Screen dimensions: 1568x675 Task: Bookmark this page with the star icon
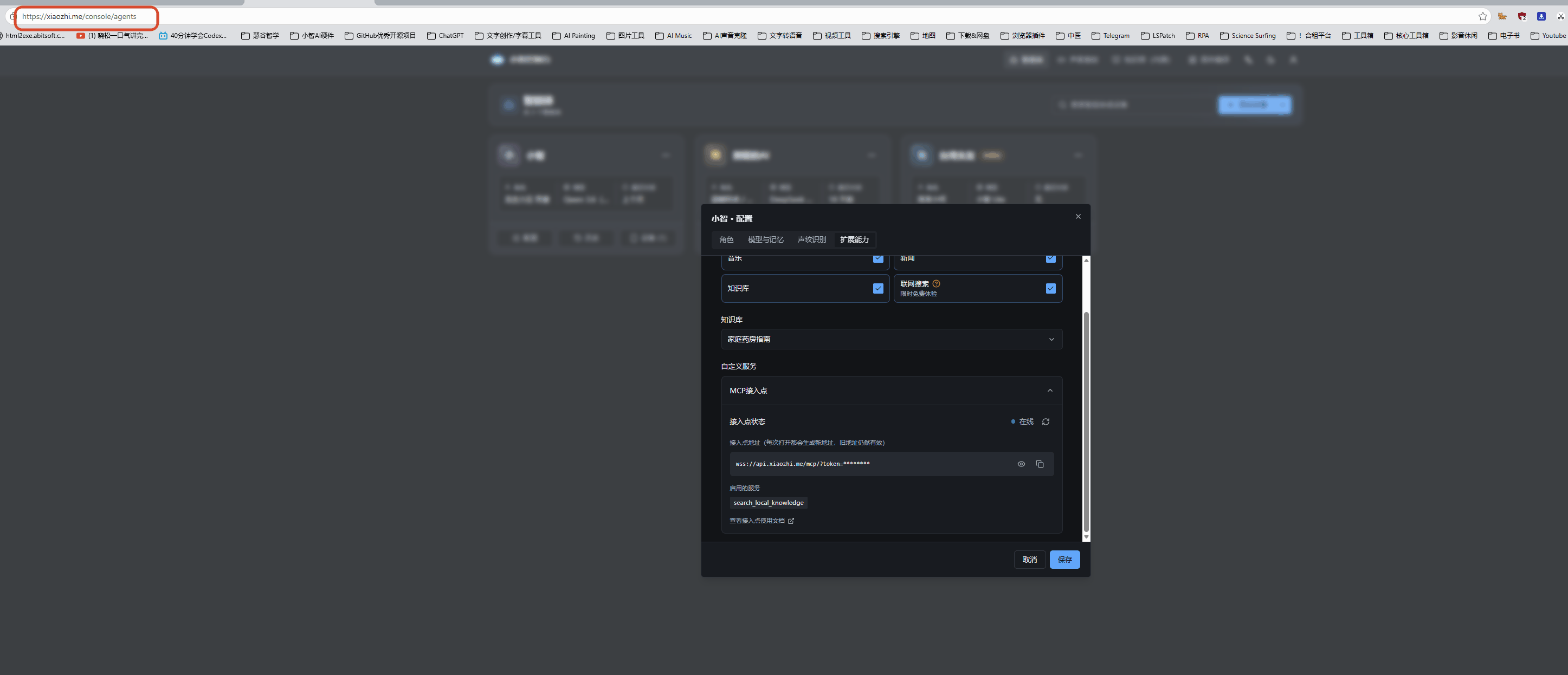coord(1483,16)
